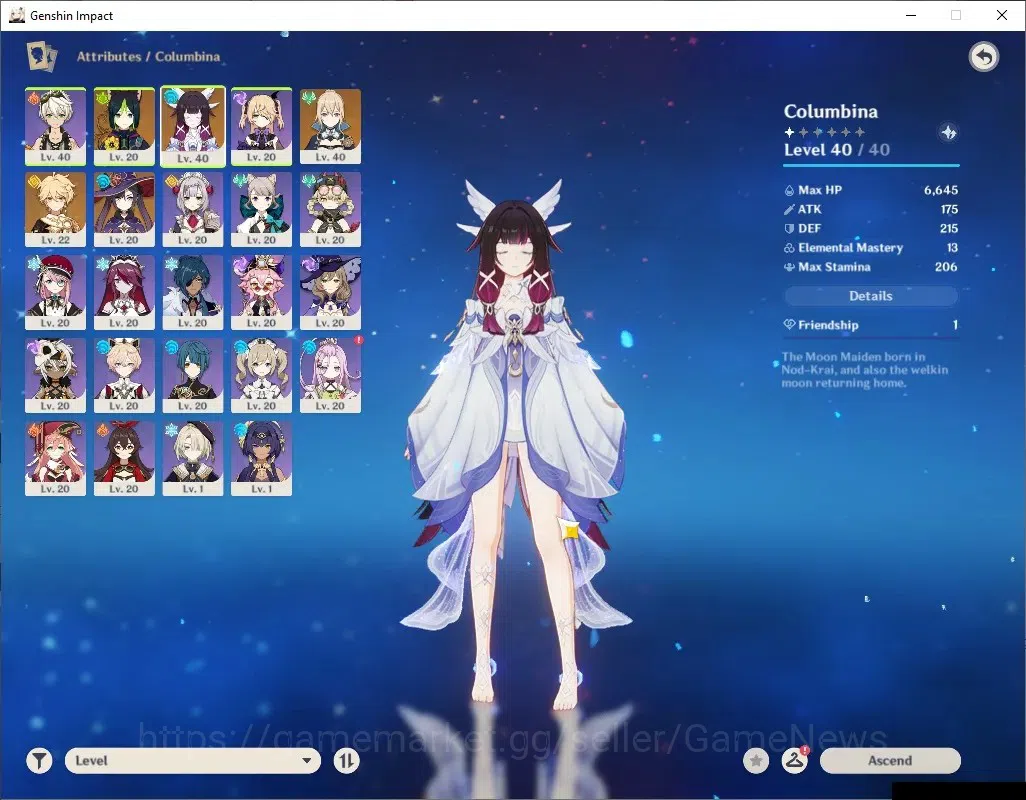The image size is (1026, 800).
Task: Select Jean's Lv. 40 character card
Action: (330, 126)
